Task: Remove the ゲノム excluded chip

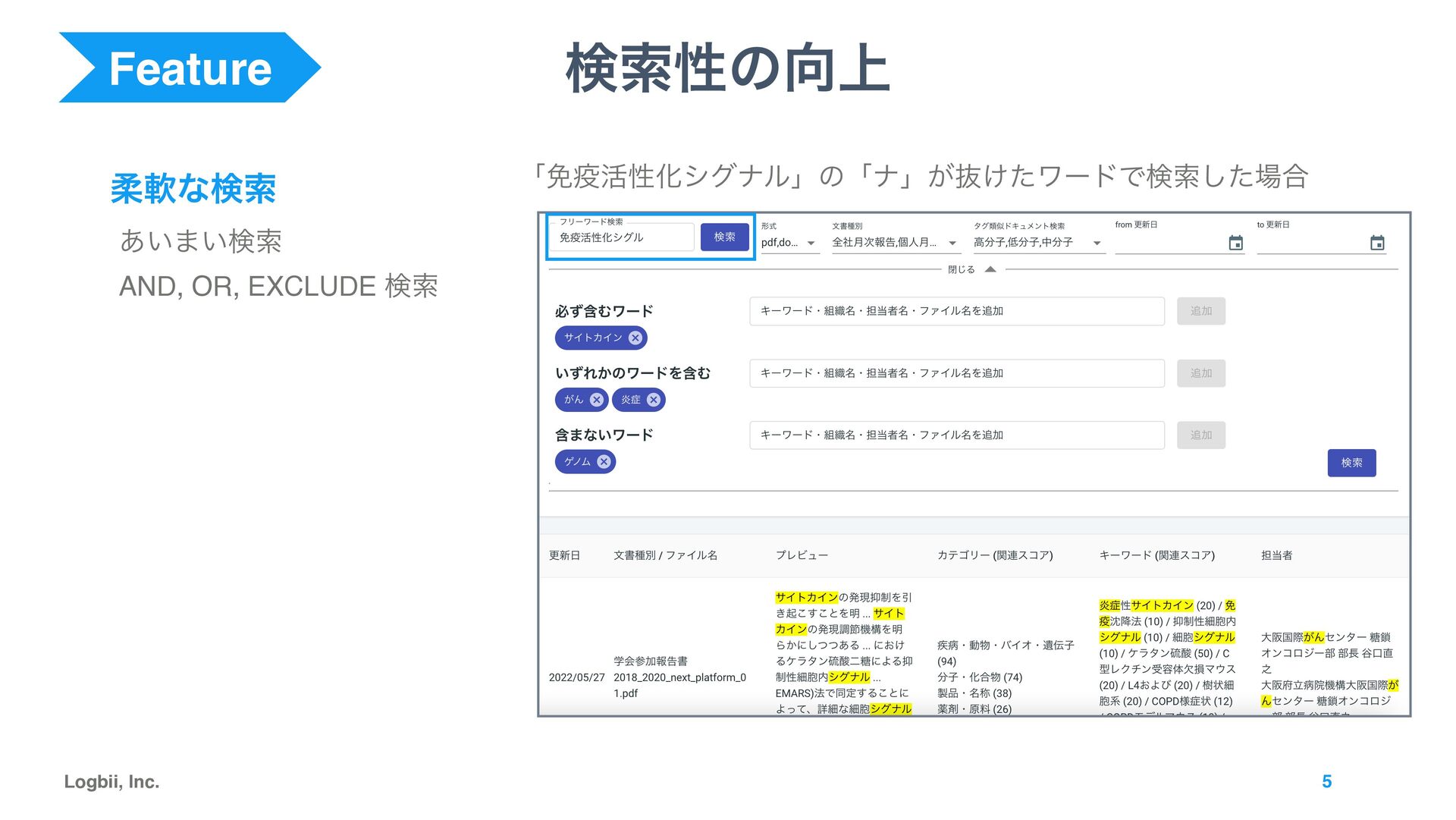Action: click(x=604, y=462)
